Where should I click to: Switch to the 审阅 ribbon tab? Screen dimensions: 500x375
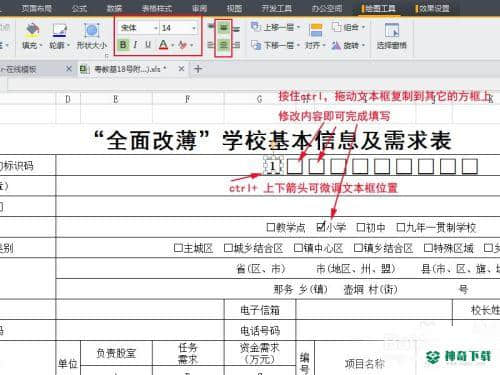coord(199,8)
